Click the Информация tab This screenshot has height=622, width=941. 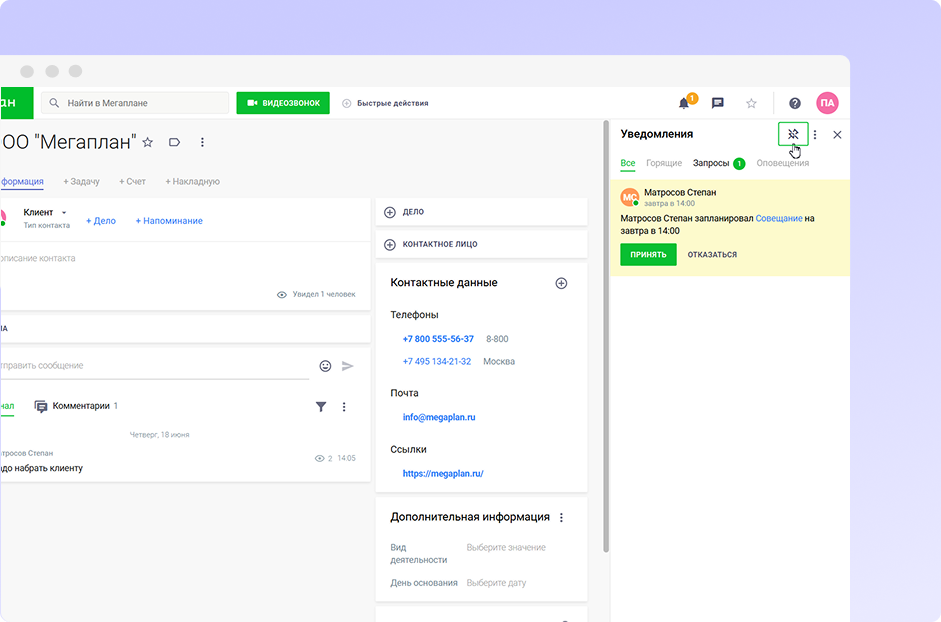(22, 181)
